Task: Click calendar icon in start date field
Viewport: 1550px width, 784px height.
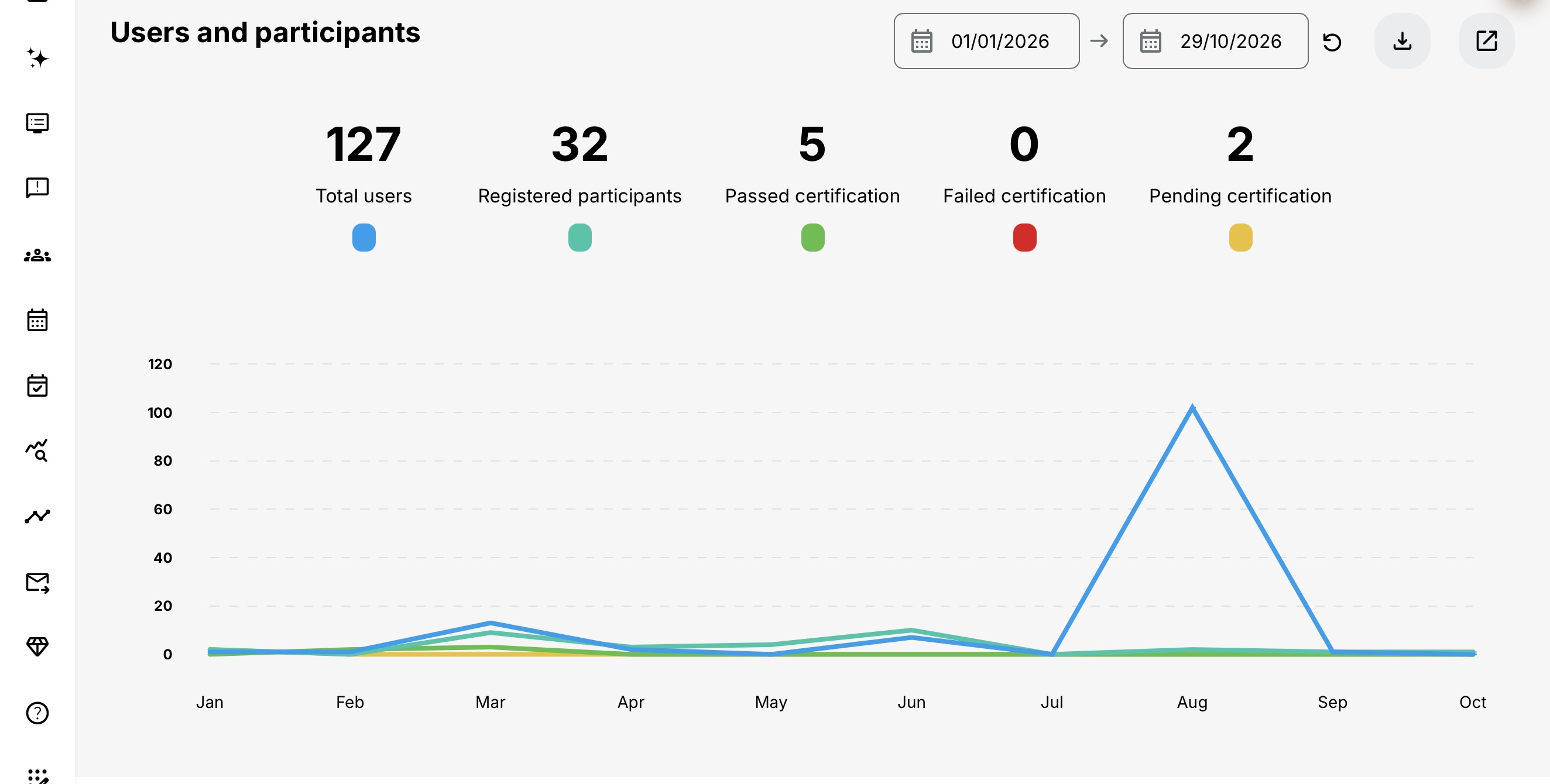Action: pyautogui.click(x=922, y=41)
